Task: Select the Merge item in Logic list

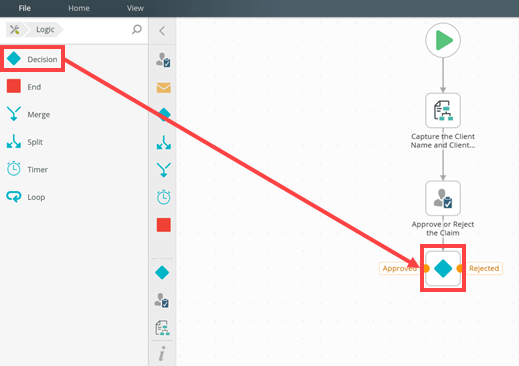Action: (28, 114)
